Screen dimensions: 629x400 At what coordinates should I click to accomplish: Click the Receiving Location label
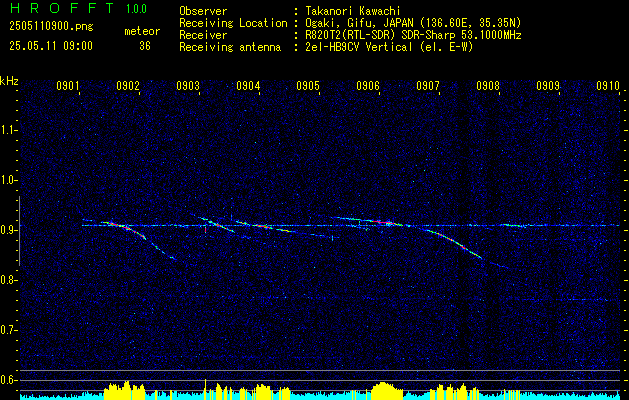[233, 23]
